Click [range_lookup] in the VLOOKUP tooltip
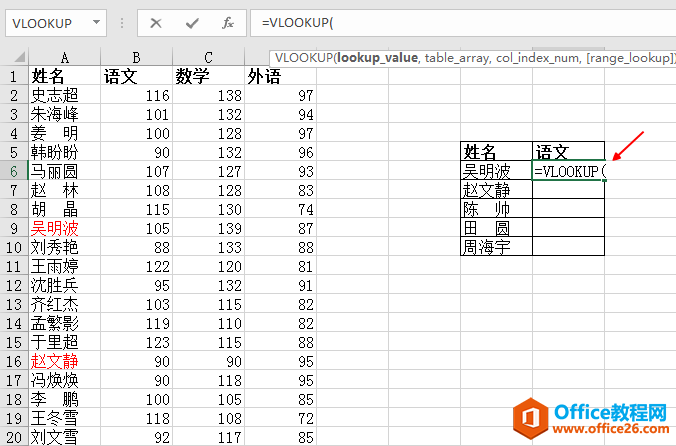The height and width of the screenshot is (446, 676). pos(629,58)
